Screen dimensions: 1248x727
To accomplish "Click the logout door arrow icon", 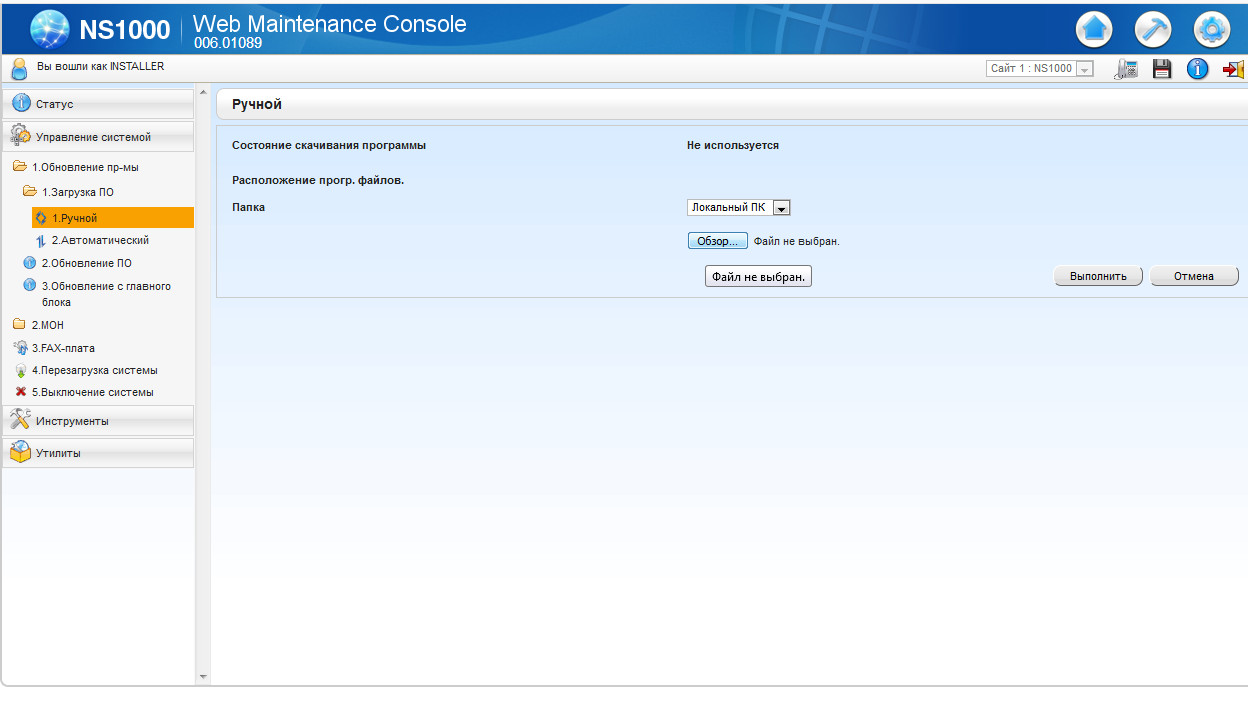I will click(1234, 69).
